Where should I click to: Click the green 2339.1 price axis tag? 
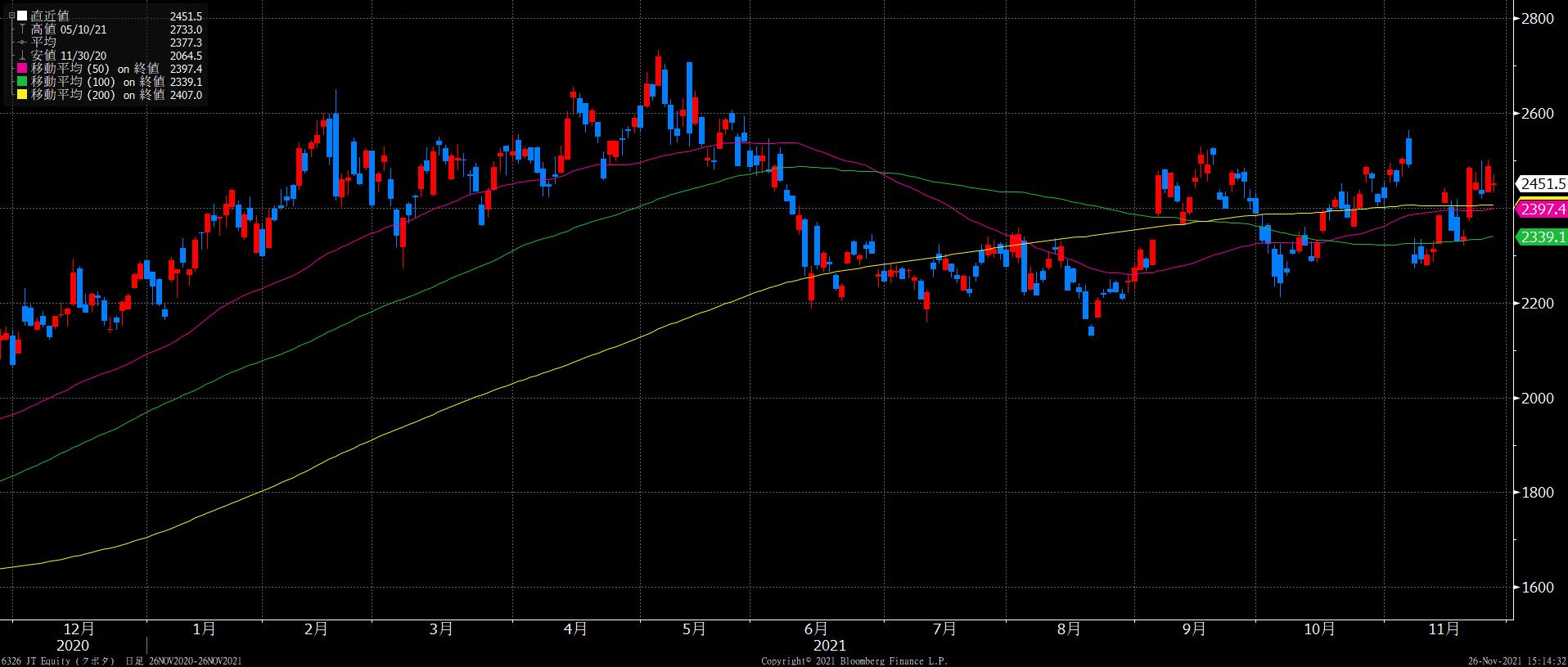click(1543, 237)
